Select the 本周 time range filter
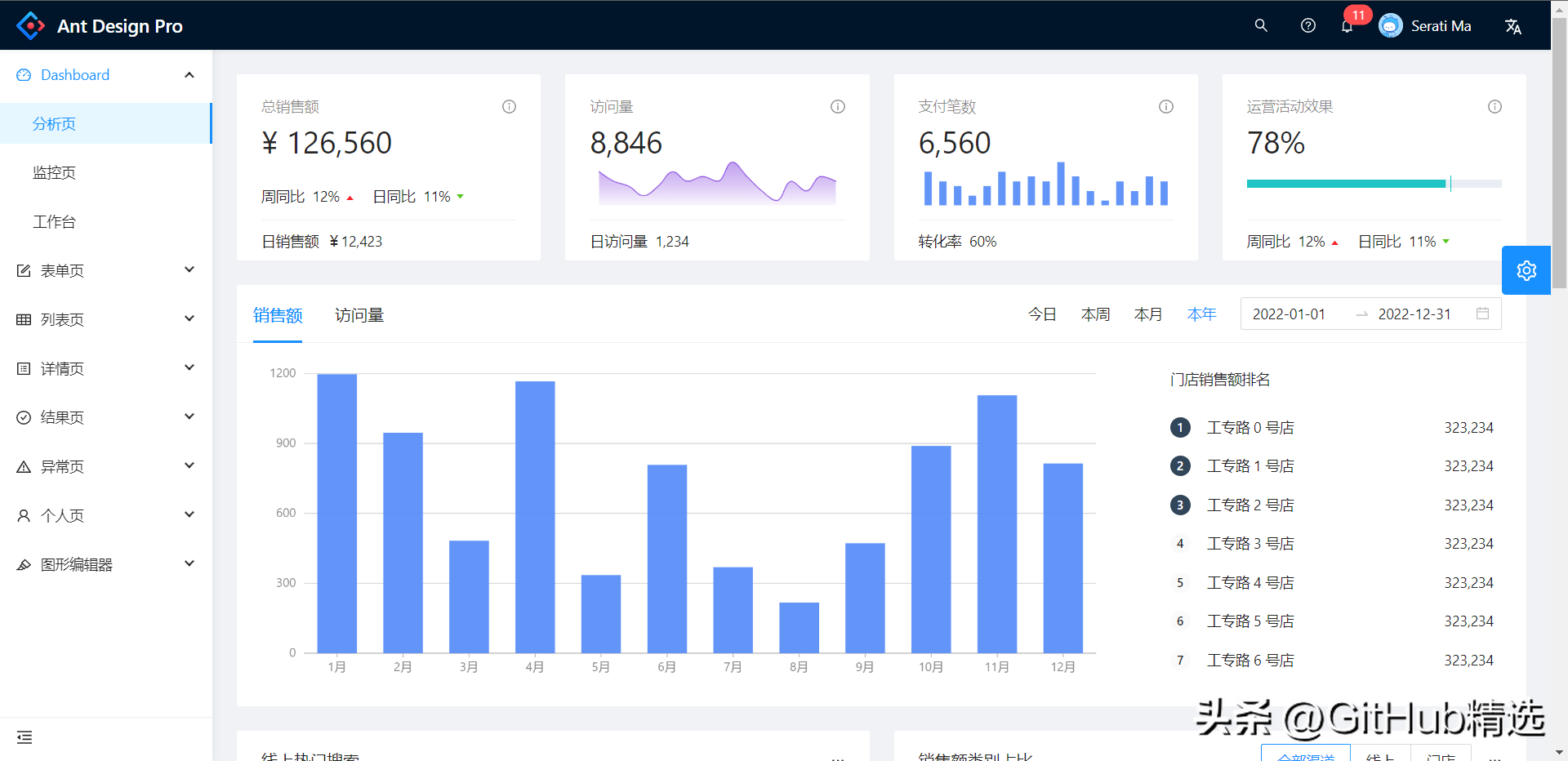Image resolution: width=1568 pixels, height=761 pixels. (1095, 314)
